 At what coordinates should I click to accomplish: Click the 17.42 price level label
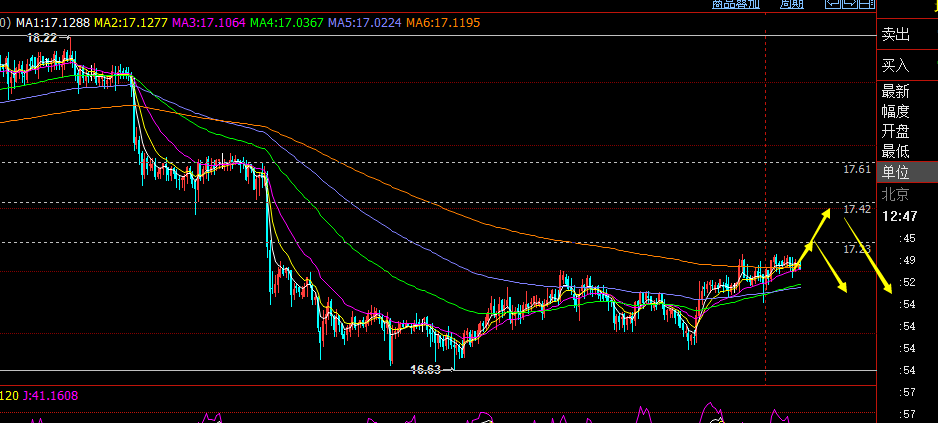(x=857, y=209)
